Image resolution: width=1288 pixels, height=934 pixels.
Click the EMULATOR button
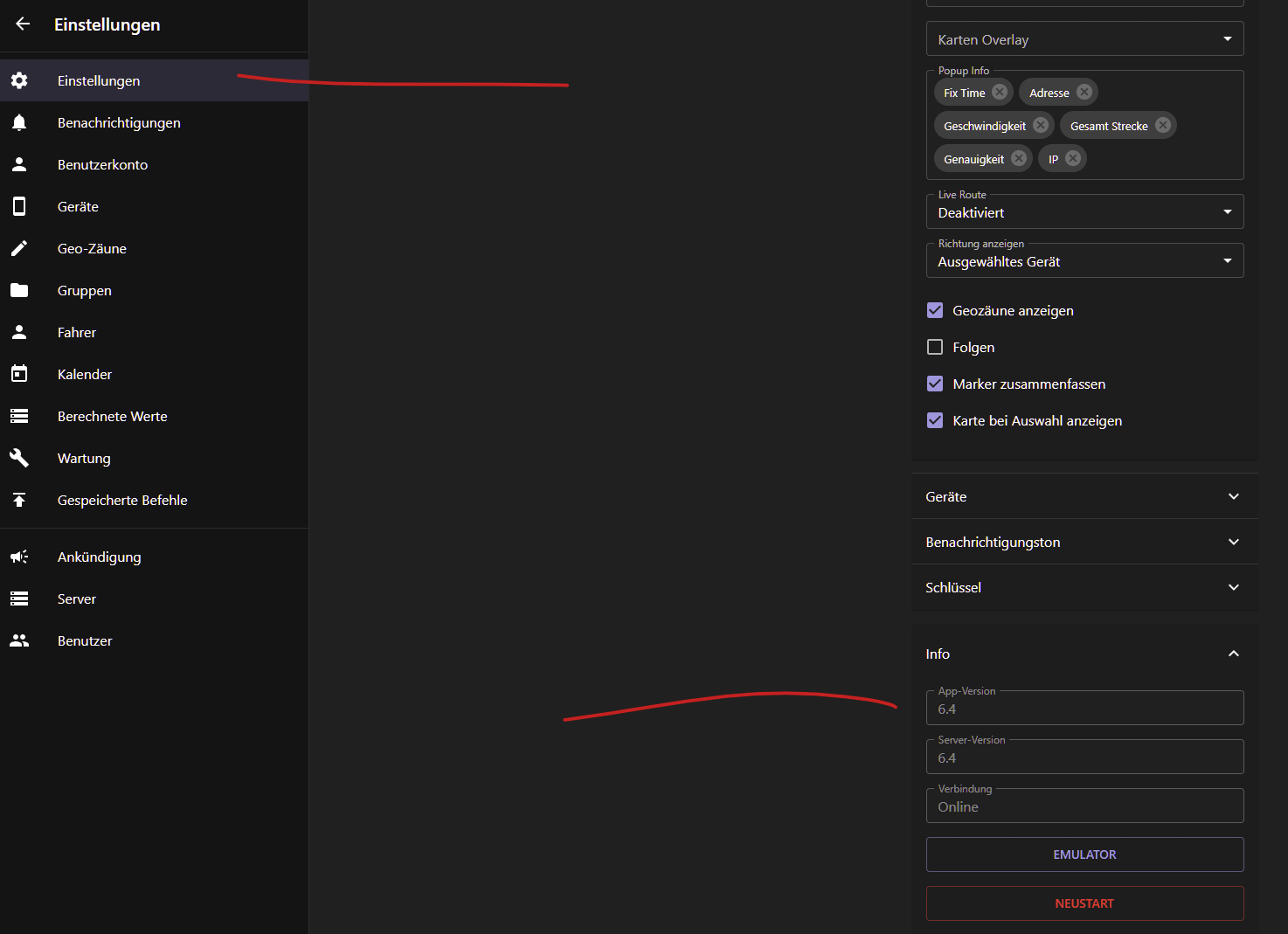(x=1084, y=854)
